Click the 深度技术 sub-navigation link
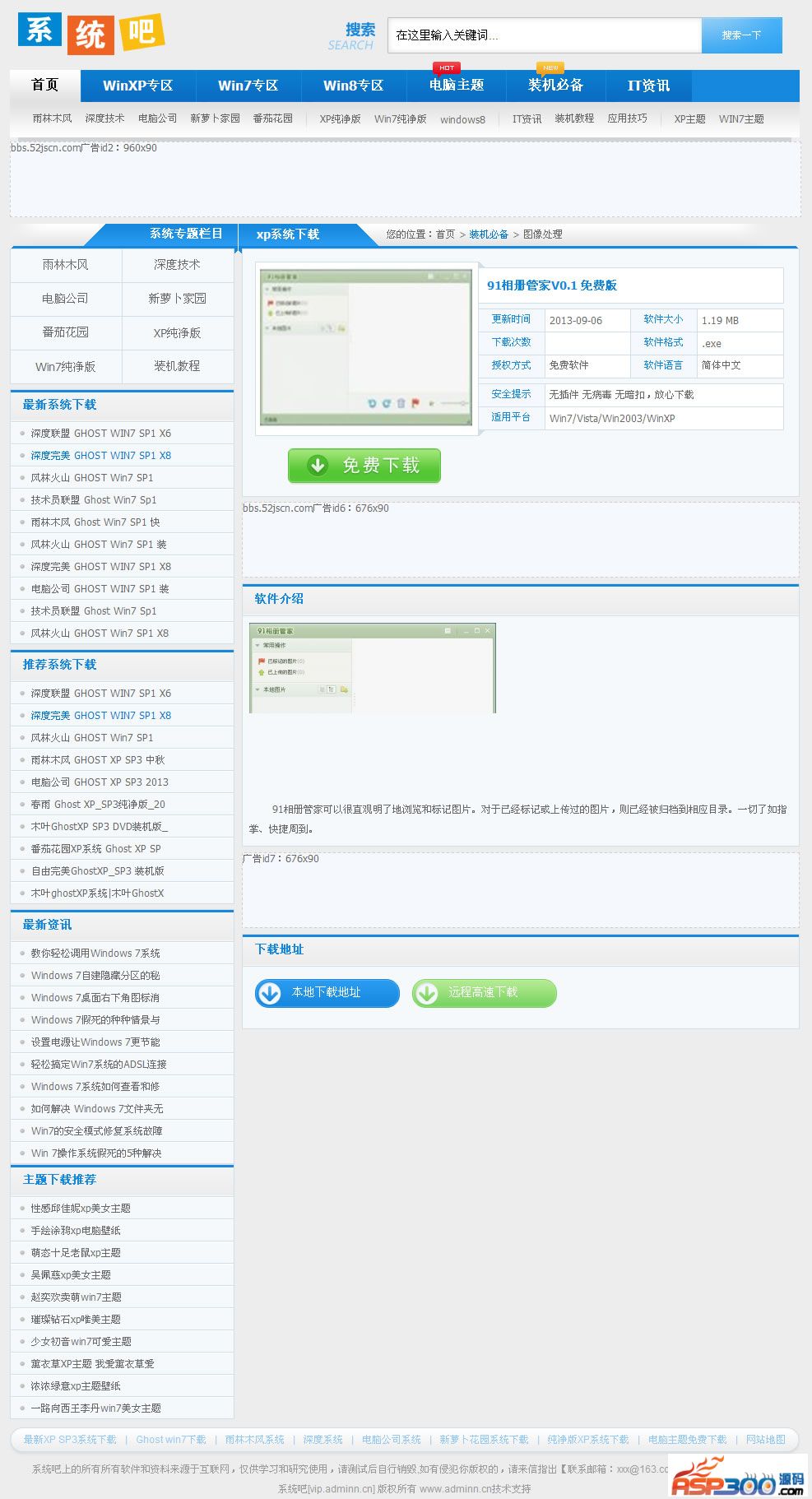The width and height of the screenshot is (812, 1499). [x=105, y=118]
